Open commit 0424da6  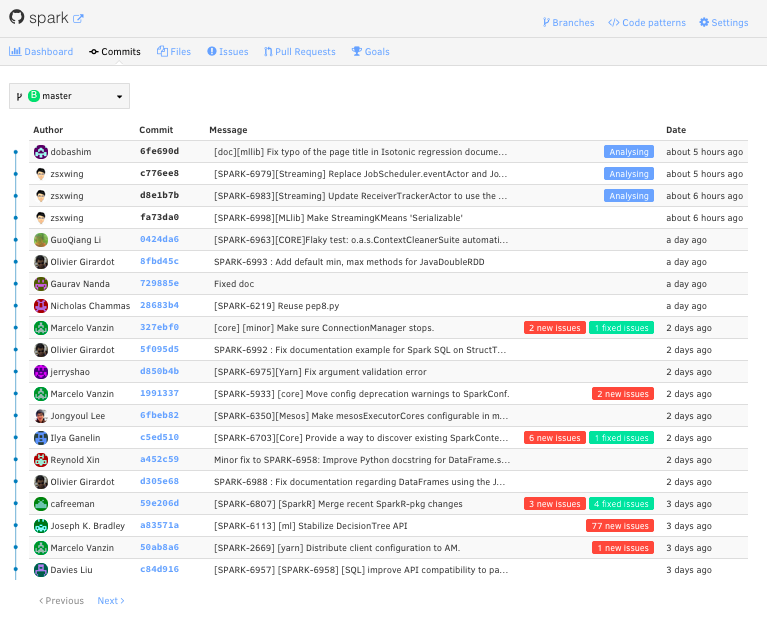point(159,239)
